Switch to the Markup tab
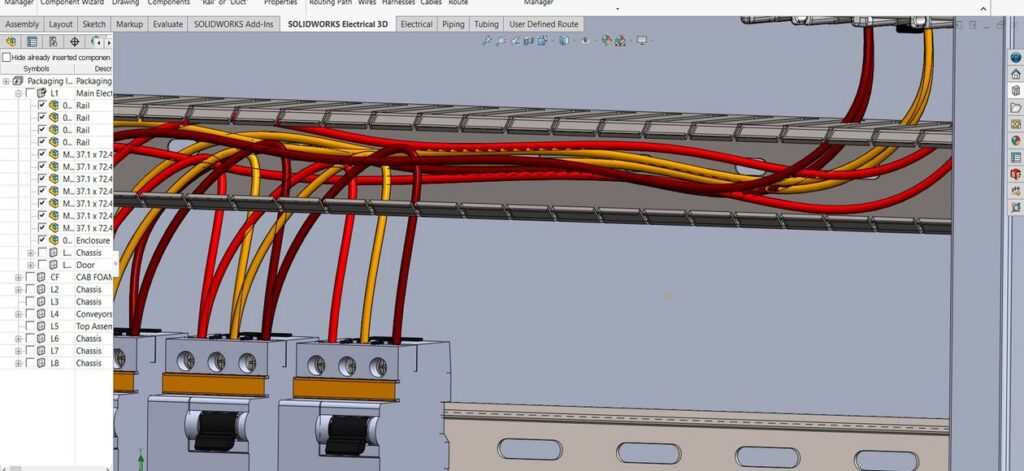The height and width of the screenshot is (471, 1024). pos(129,24)
